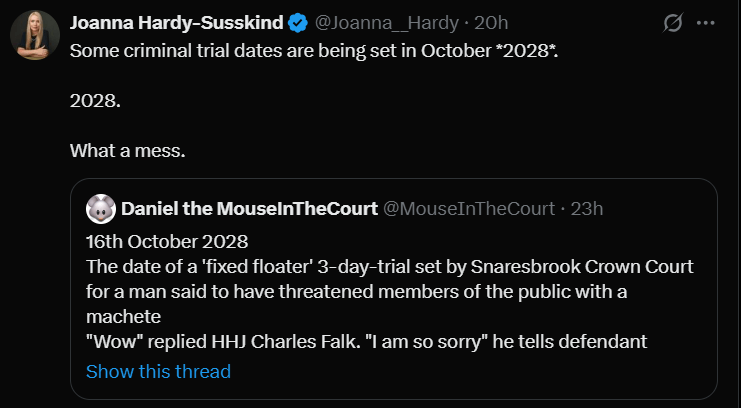Viewport: 741px width, 408px height.
Task: Open Joanna Hardy-Susskind's profile photo
Action: click(x=35, y=35)
